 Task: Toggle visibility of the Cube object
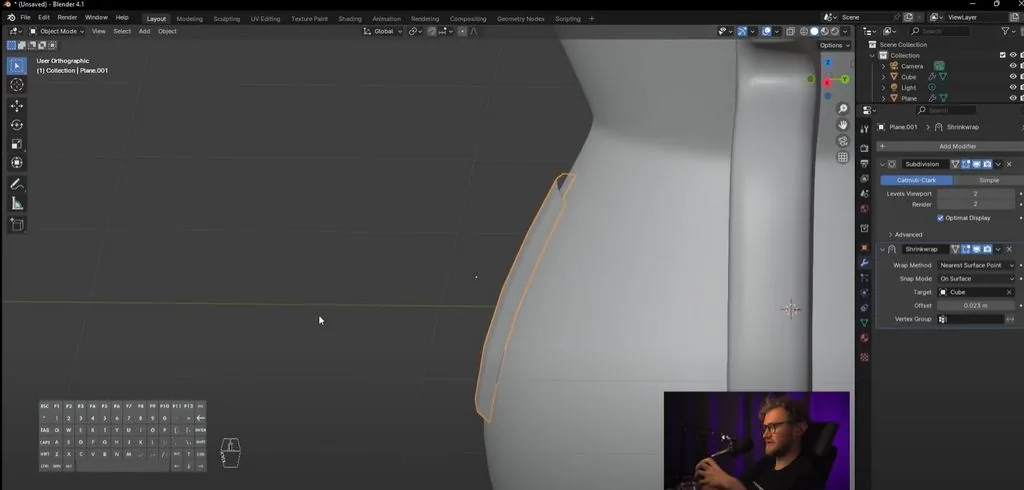pyautogui.click(x=1013, y=76)
